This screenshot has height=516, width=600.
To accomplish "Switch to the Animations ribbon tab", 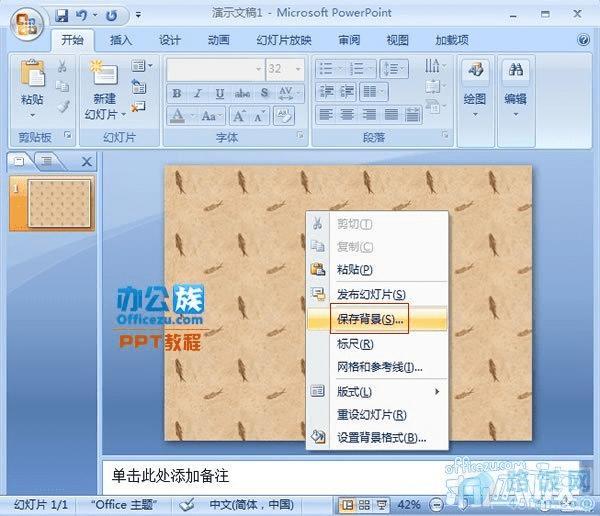I will (x=218, y=40).
